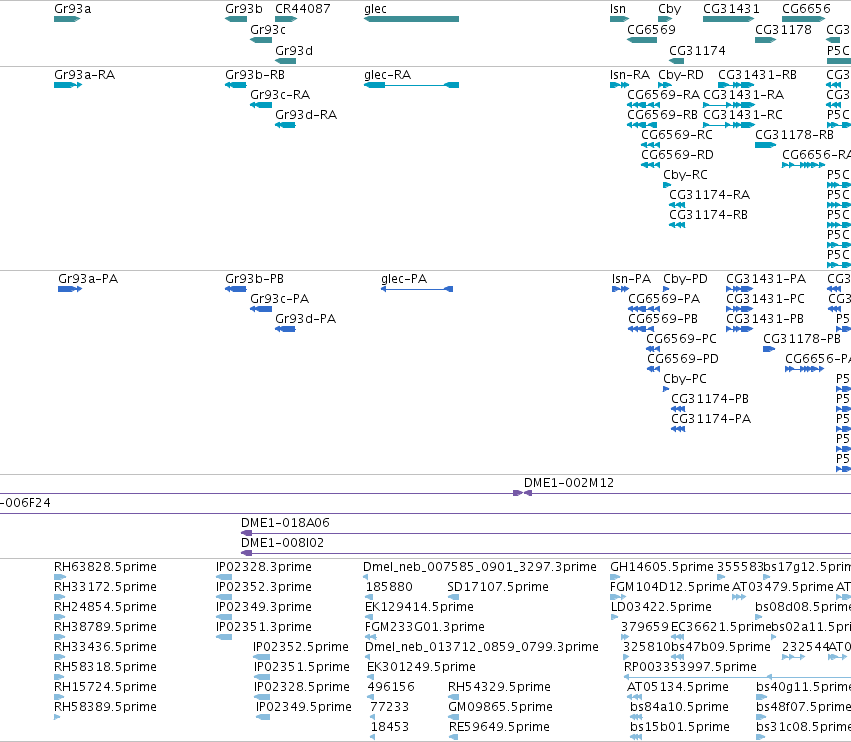Select the CG31178-PB protein feature

pos(769,349)
